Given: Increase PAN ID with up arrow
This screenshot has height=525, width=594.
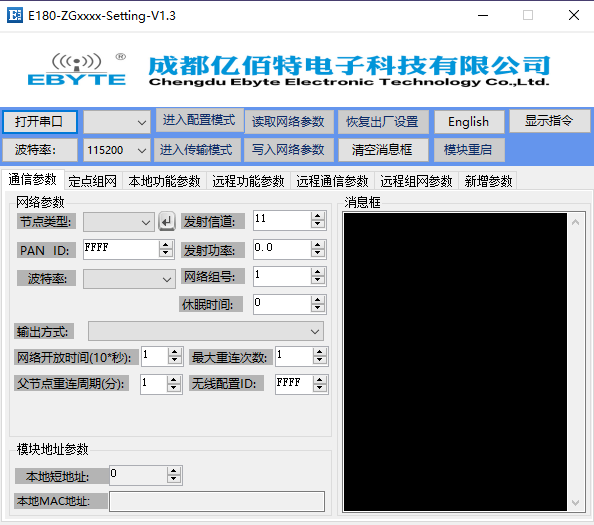Looking at the screenshot, I should click(x=166, y=245).
